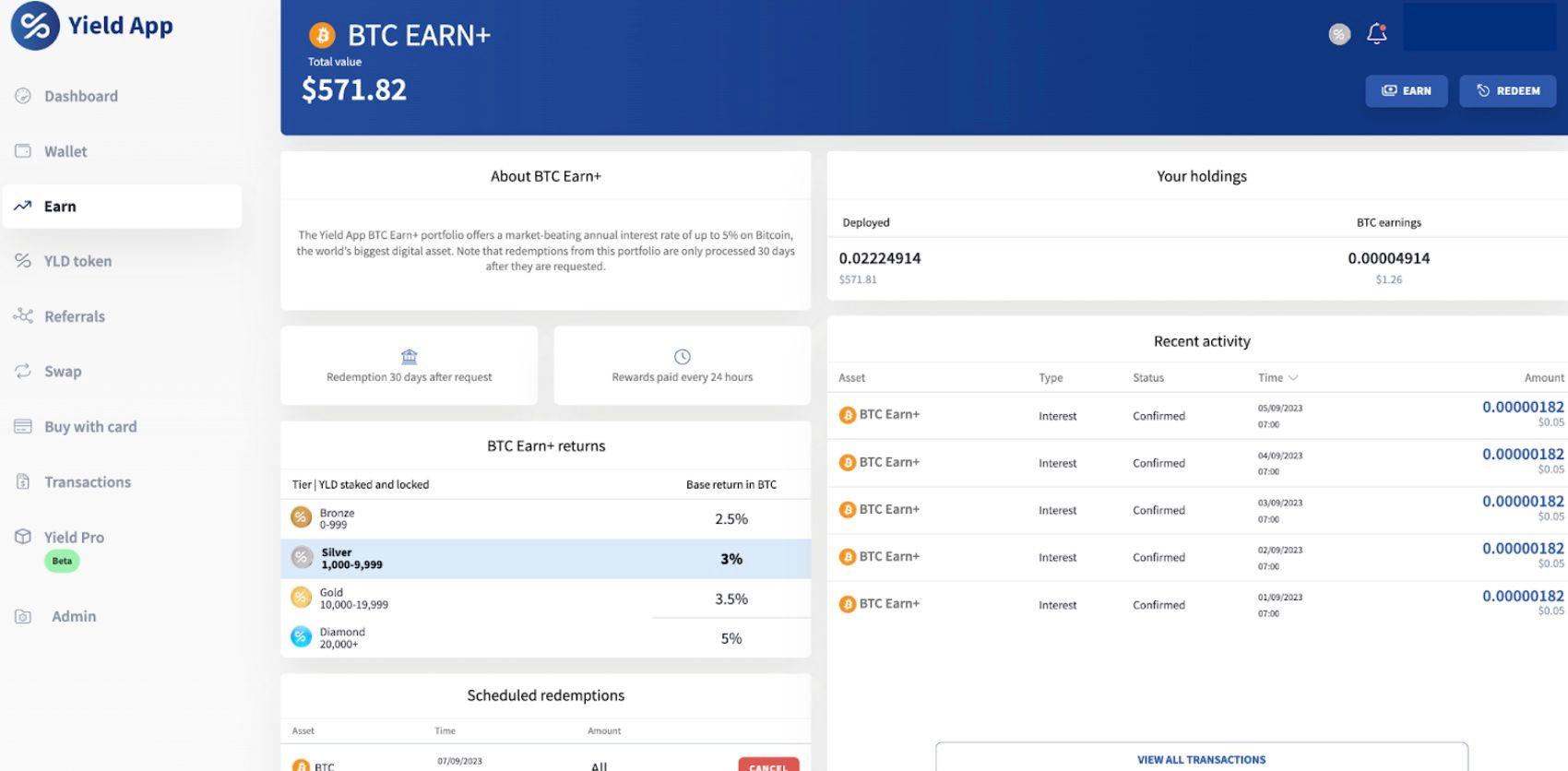
Task: Go to Wallet in the sidebar
Action: (65, 151)
